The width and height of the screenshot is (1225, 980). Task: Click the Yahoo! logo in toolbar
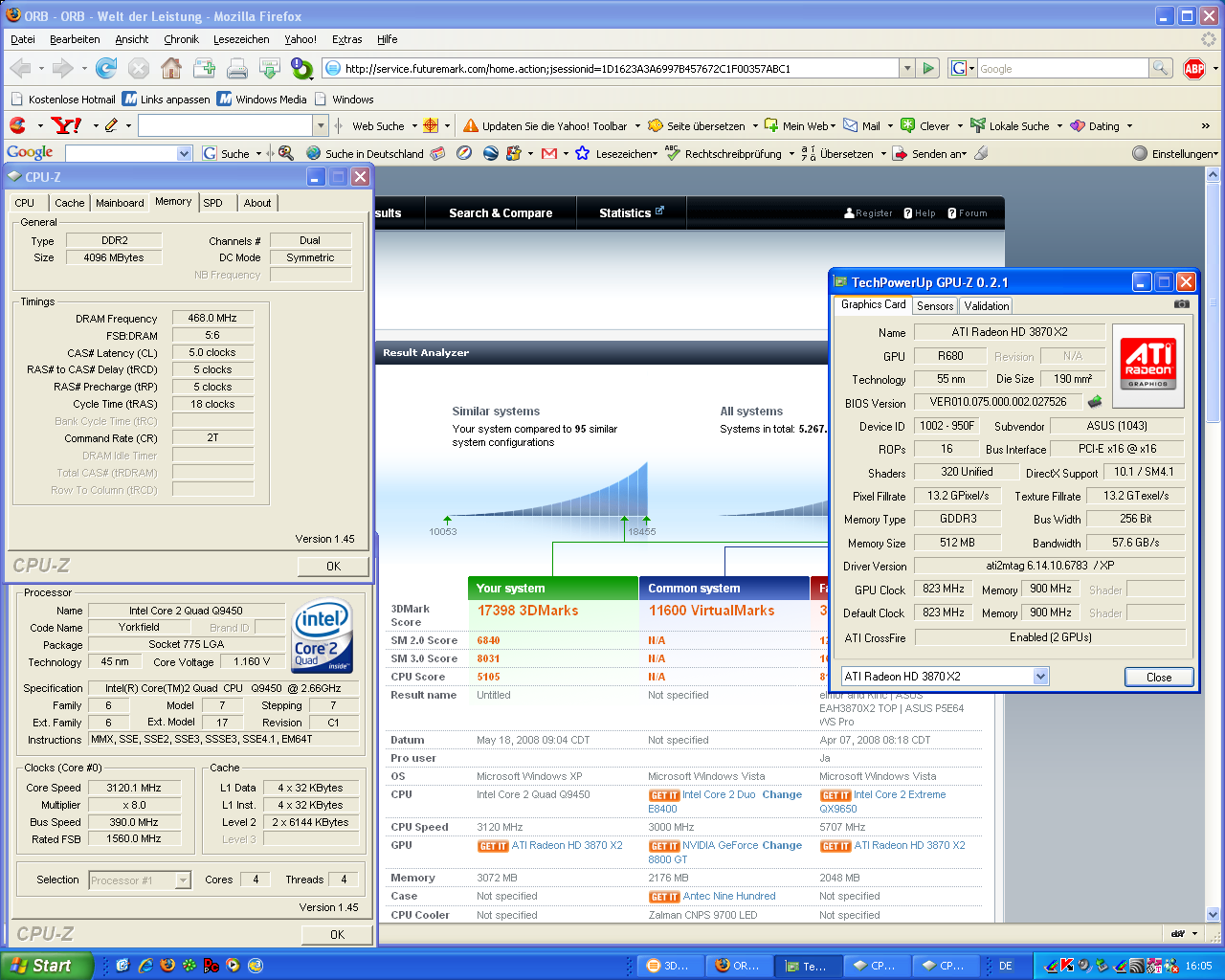[66, 125]
